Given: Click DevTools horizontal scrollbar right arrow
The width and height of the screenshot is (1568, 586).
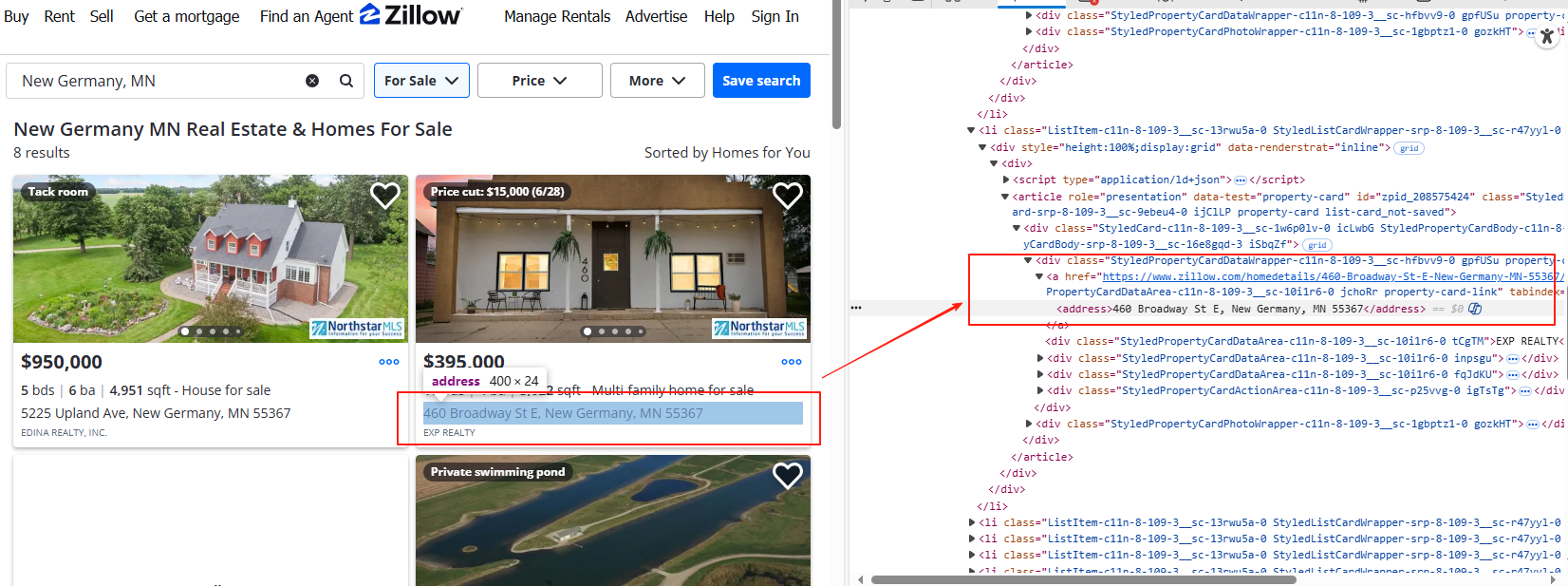Looking at the screenshot, I should click(1554, 579).
